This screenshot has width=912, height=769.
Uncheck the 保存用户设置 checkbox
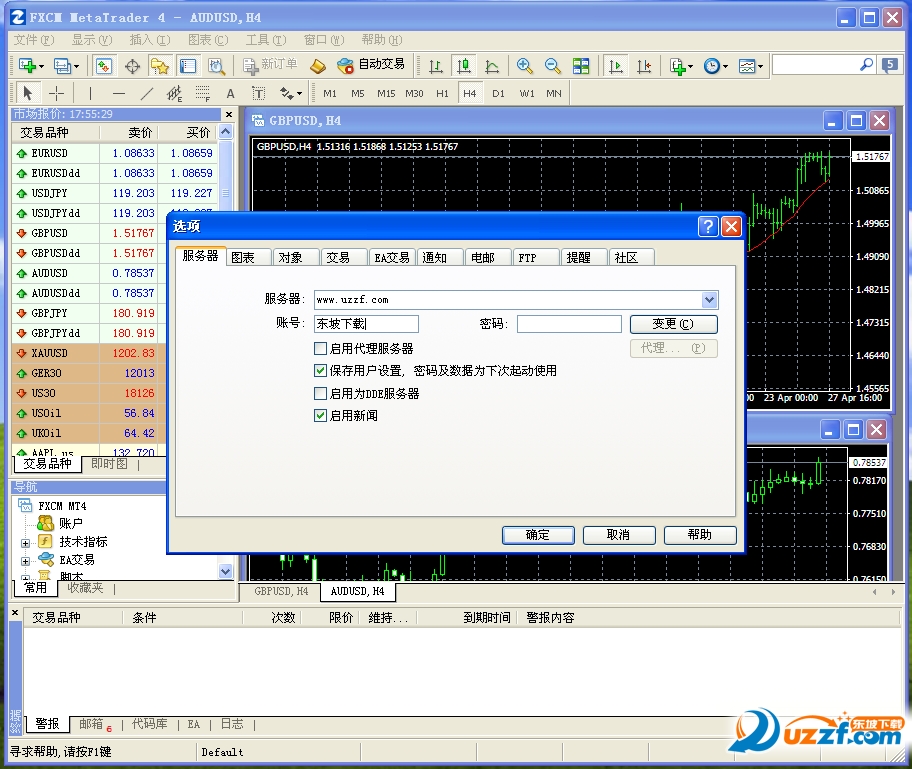point(321,371)
